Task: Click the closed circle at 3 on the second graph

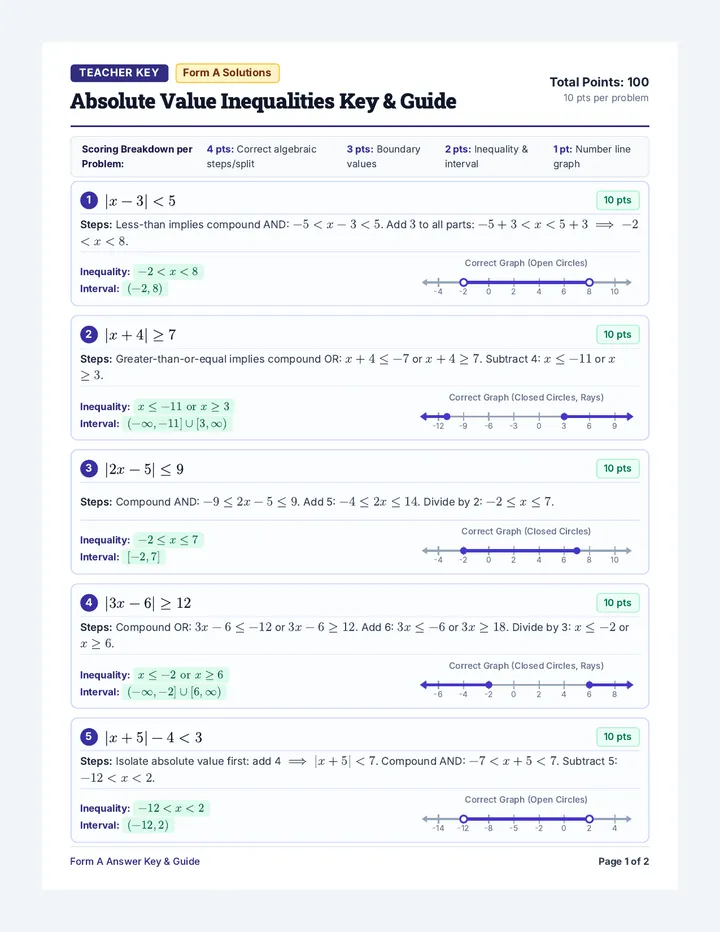Action: (x=564, y=417)
